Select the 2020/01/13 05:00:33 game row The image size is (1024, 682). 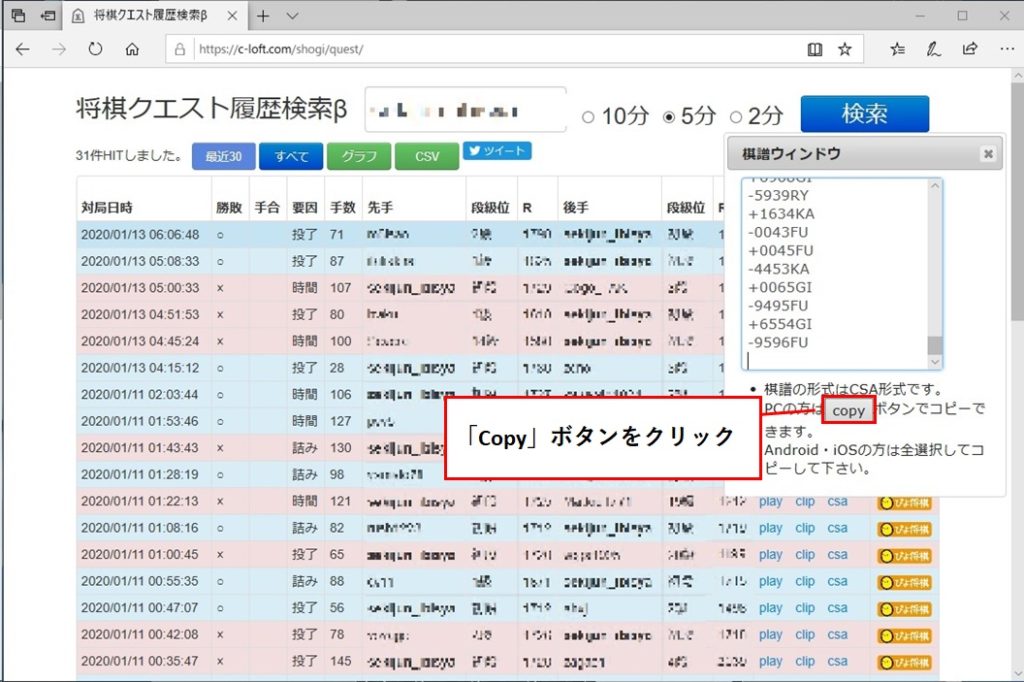coord(400,288)
